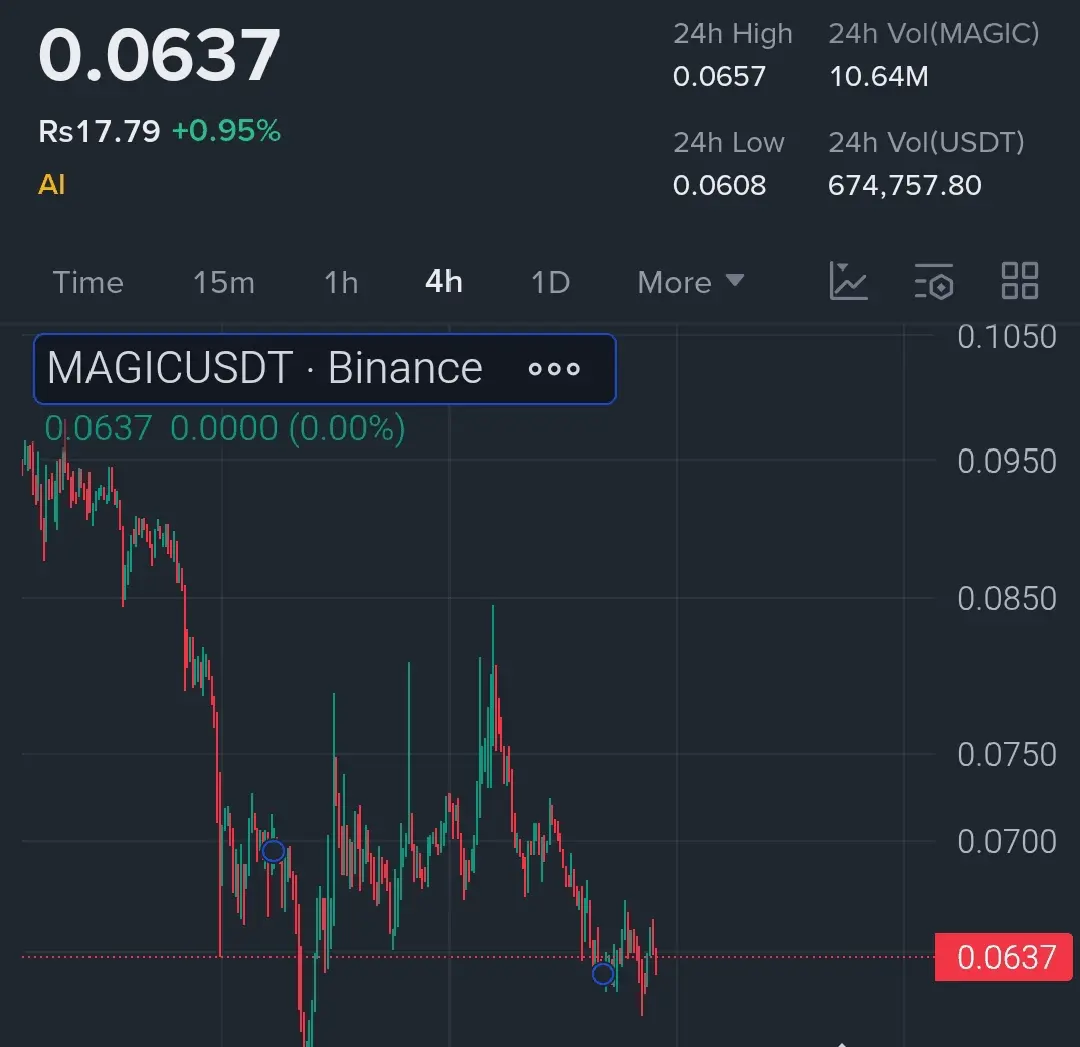
Task: Click the blue circle marker near 0.0700
Action: [x=273, y=851]
